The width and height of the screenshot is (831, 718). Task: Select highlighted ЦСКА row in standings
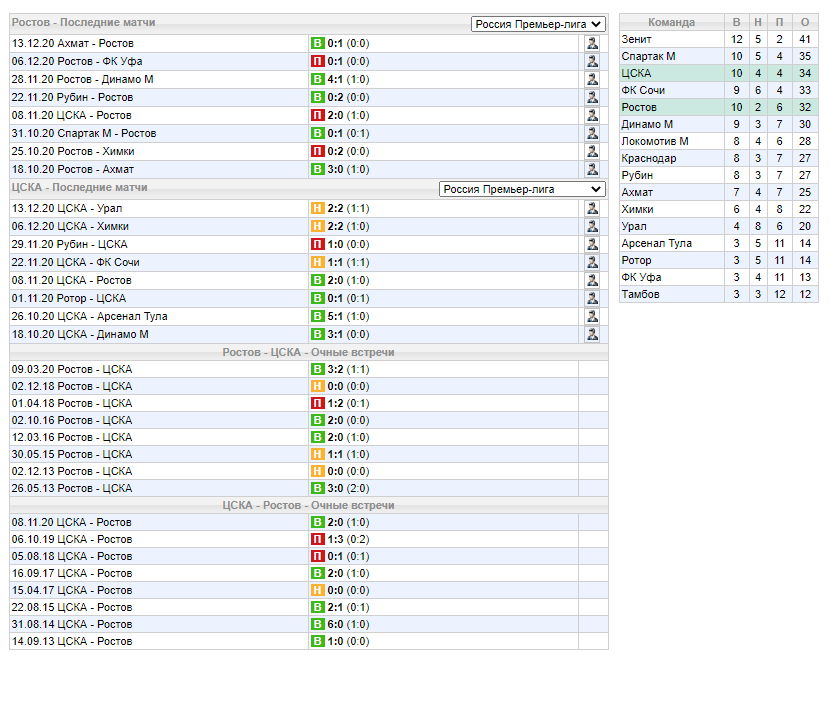click(x=719, y=73)
